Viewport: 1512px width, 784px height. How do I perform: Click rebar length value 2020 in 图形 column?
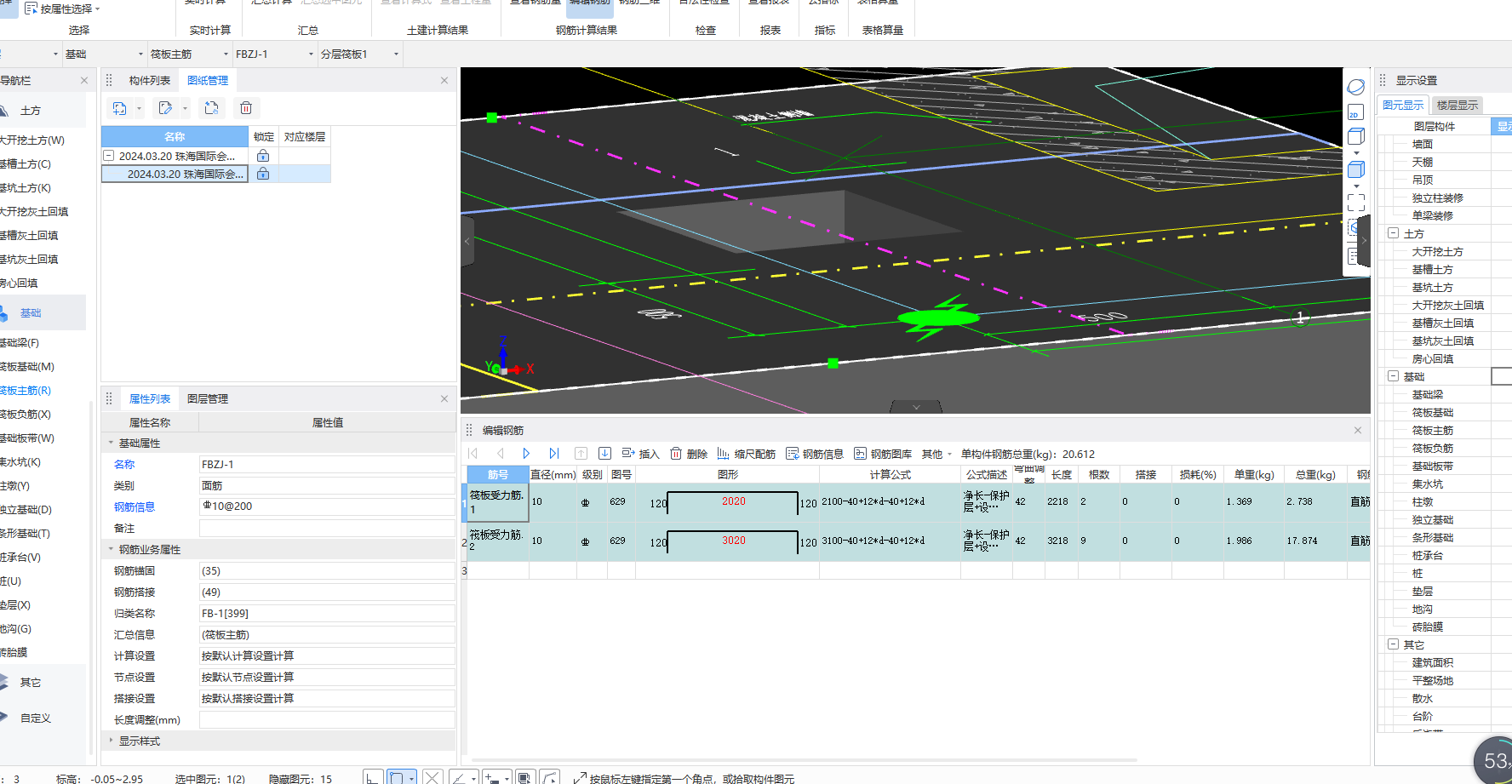coord(733,501)
